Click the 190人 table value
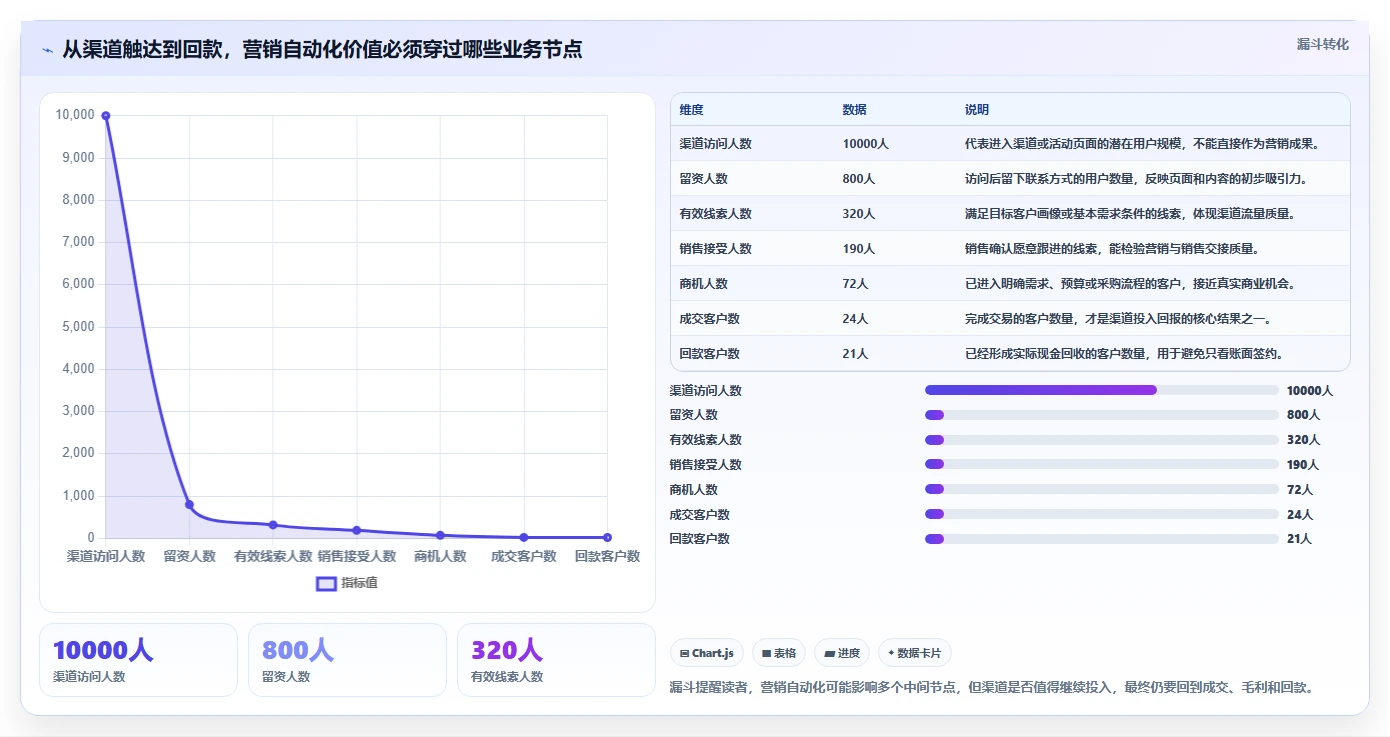Viewport: 1390px width, 737px height. 858,249
